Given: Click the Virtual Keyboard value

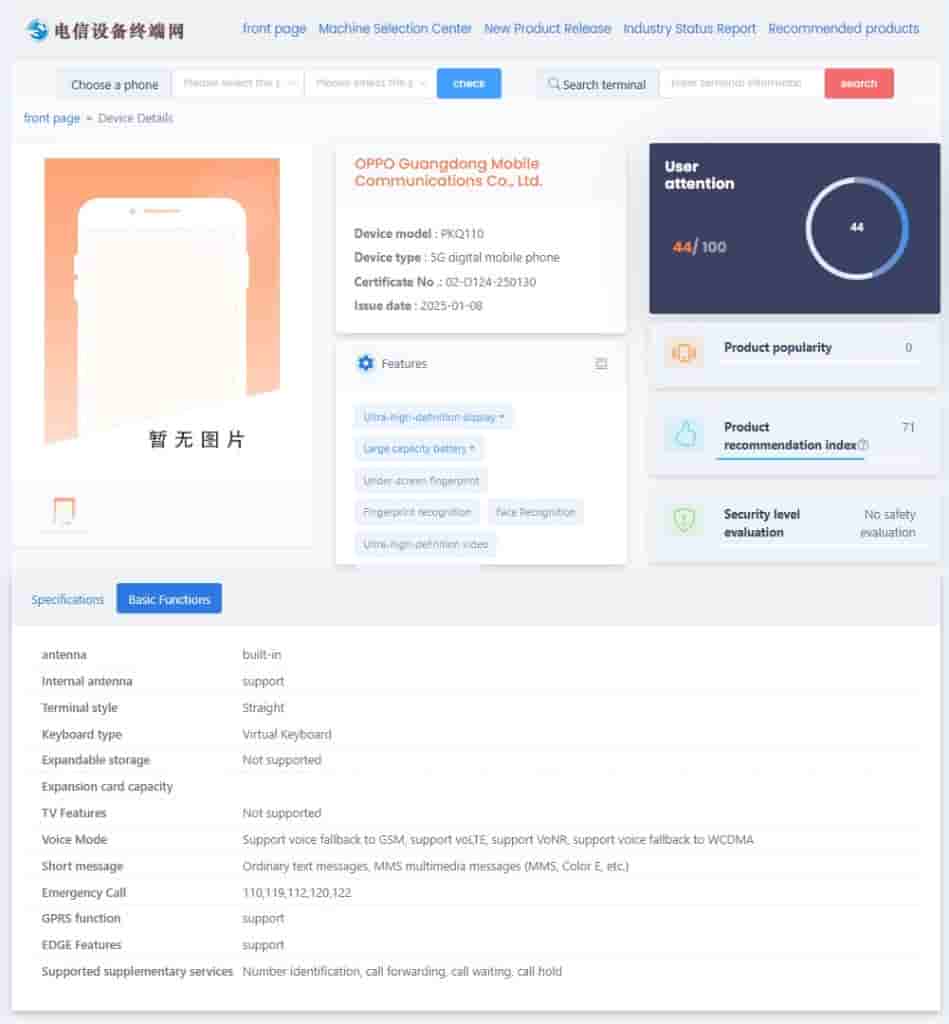Looking at the screenshot, I should [x=287, y=734].
